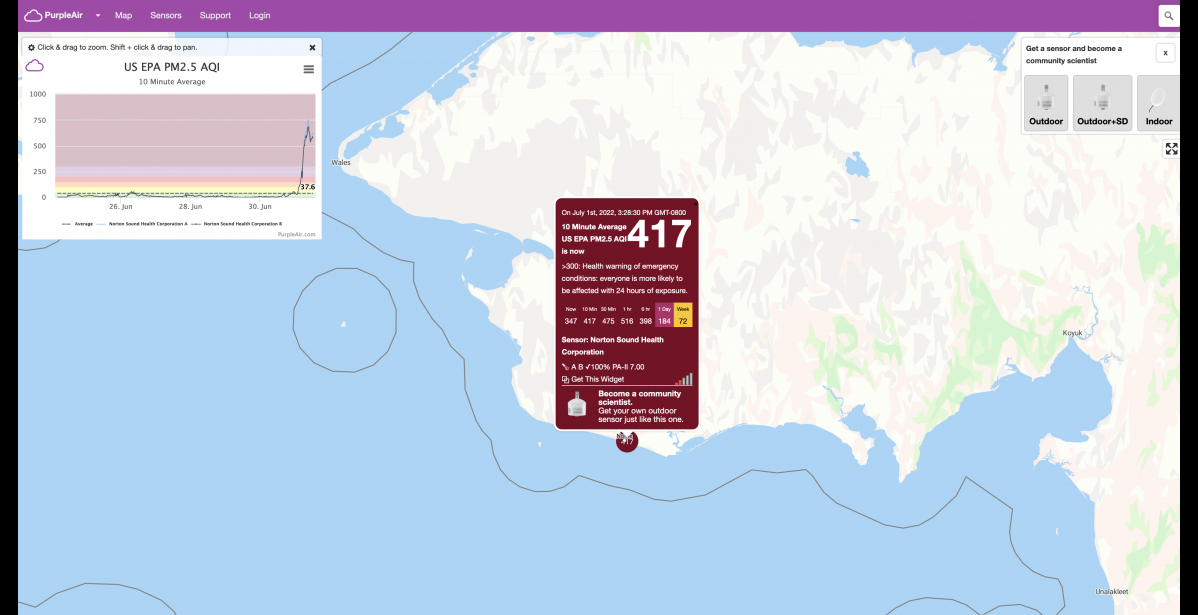Click the signal strength bars icon

(684, 379)
